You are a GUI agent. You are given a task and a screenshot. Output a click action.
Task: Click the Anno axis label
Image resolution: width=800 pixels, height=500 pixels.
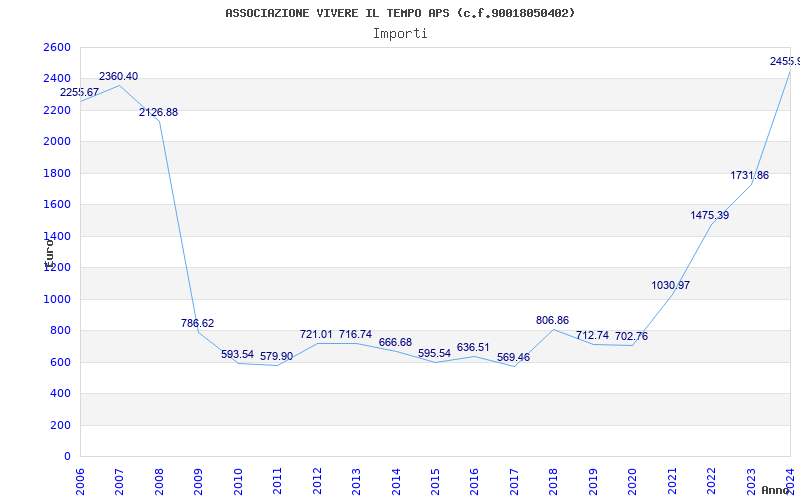coord(774,490)
